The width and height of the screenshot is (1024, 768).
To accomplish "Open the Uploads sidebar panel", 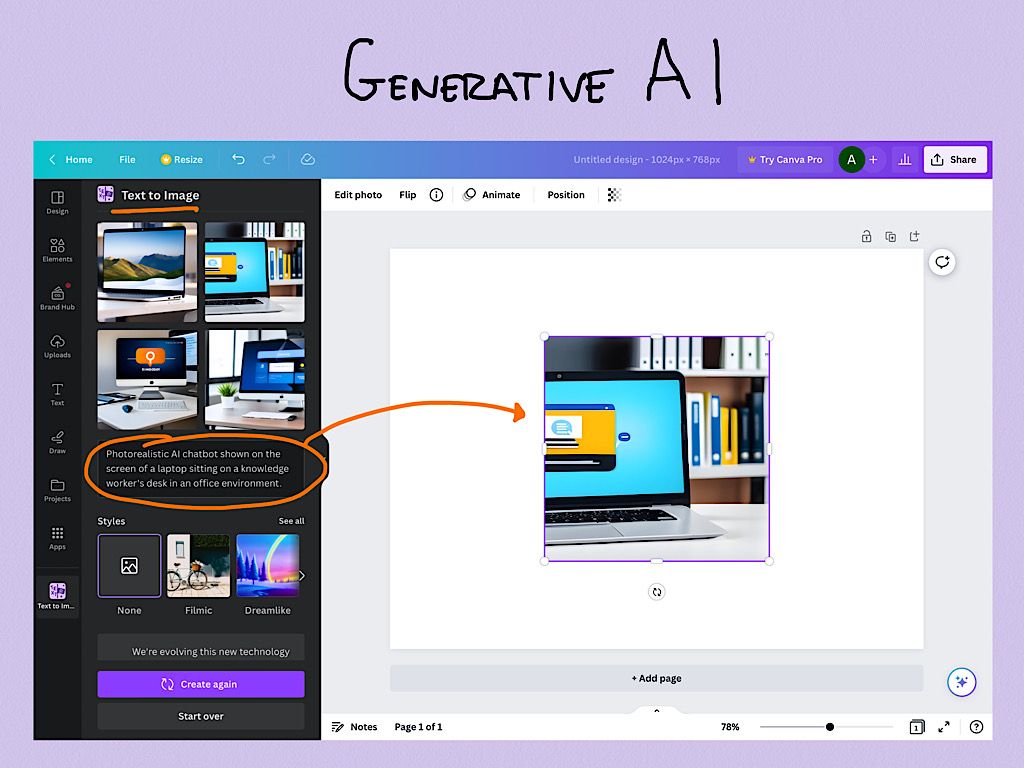I will 57,346.
